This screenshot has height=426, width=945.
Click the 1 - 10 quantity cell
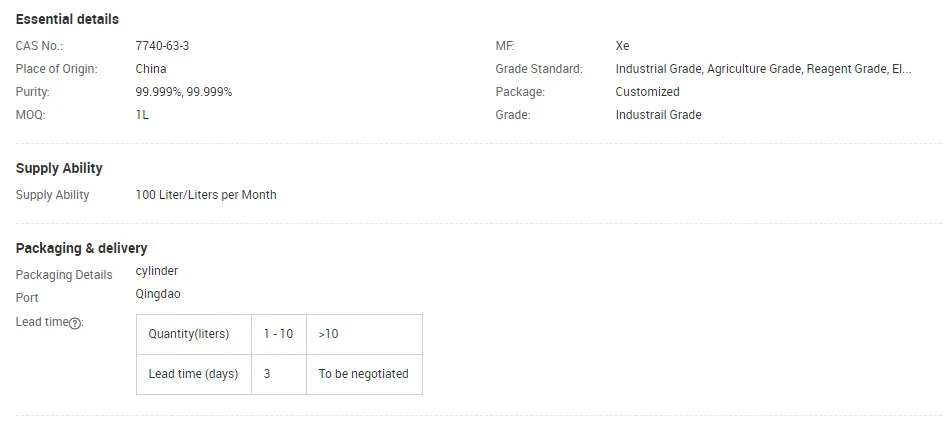(279, 334)
